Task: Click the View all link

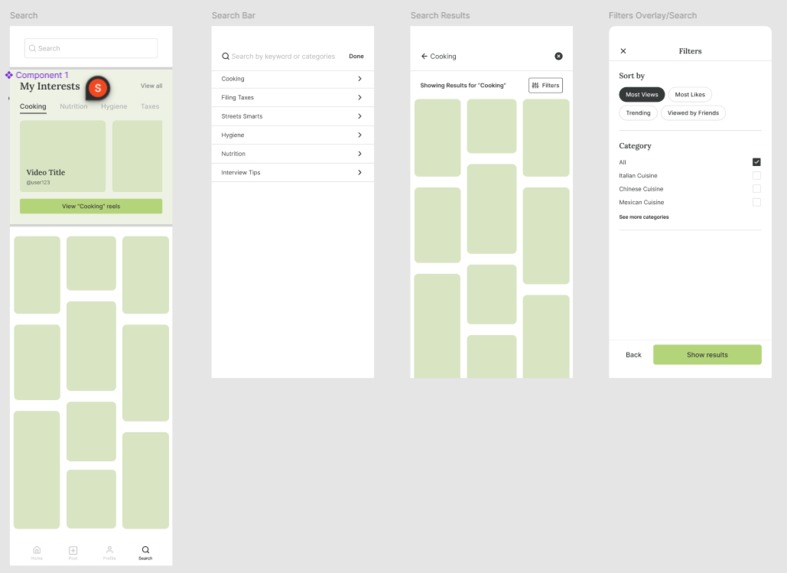Action: pos(151,86)
